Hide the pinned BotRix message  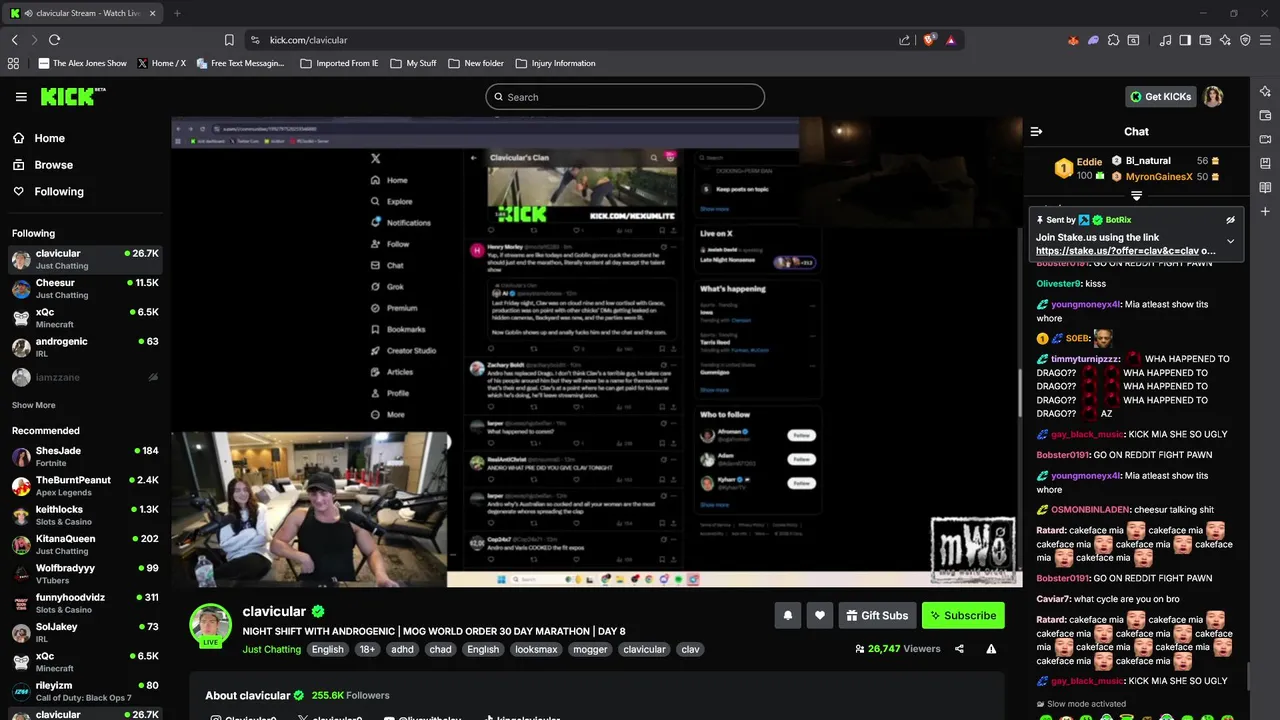tap(1230, 220)
